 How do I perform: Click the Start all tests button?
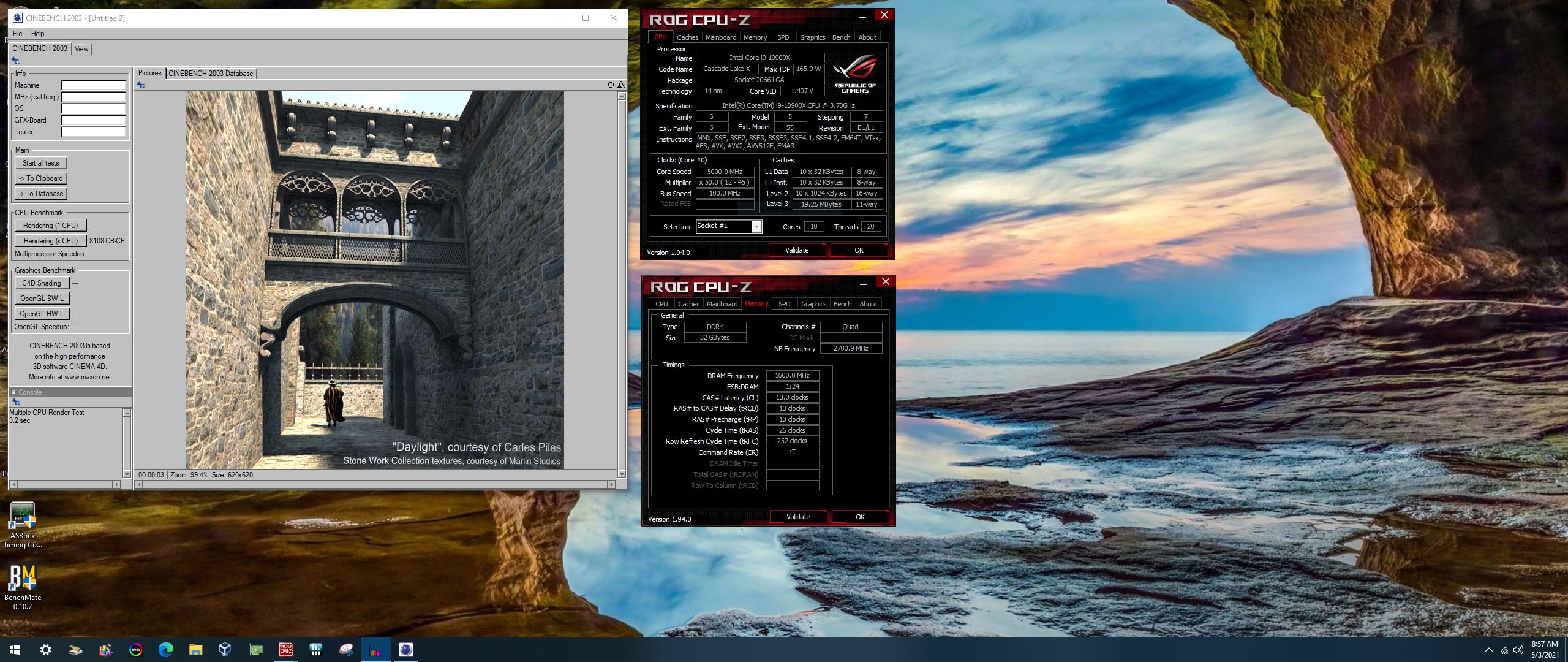pyautogui.click(x=41, y=163)
